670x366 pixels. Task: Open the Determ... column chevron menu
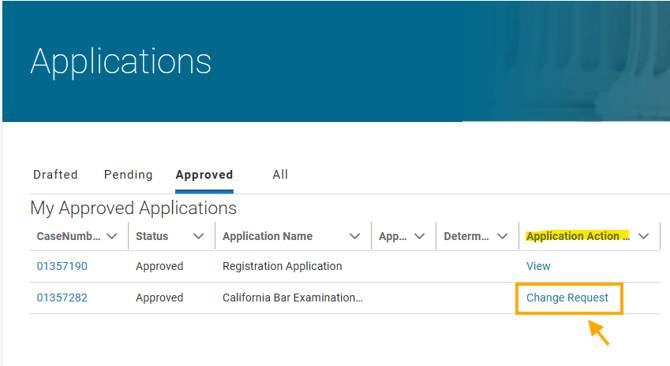click(x=502, y=236)
